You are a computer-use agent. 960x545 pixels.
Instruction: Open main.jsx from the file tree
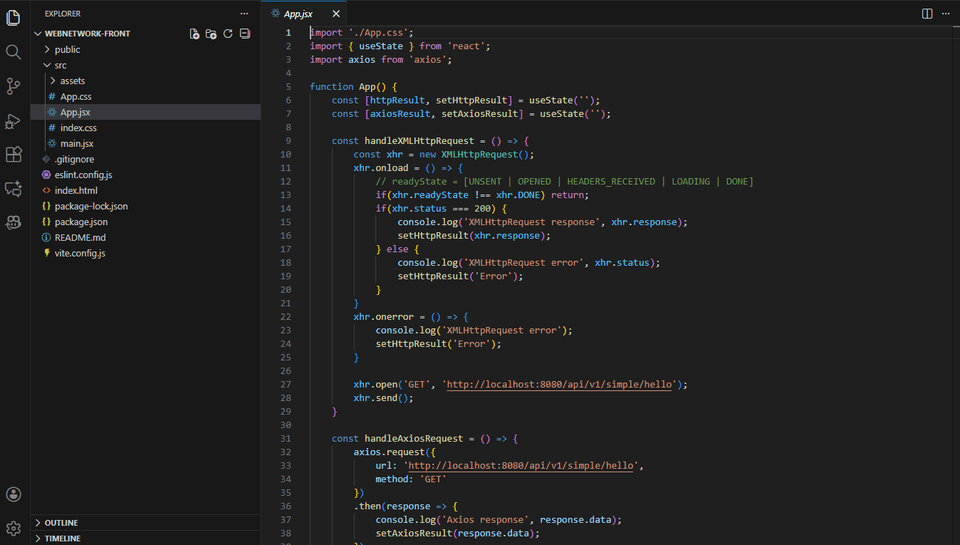click(77, 144)
